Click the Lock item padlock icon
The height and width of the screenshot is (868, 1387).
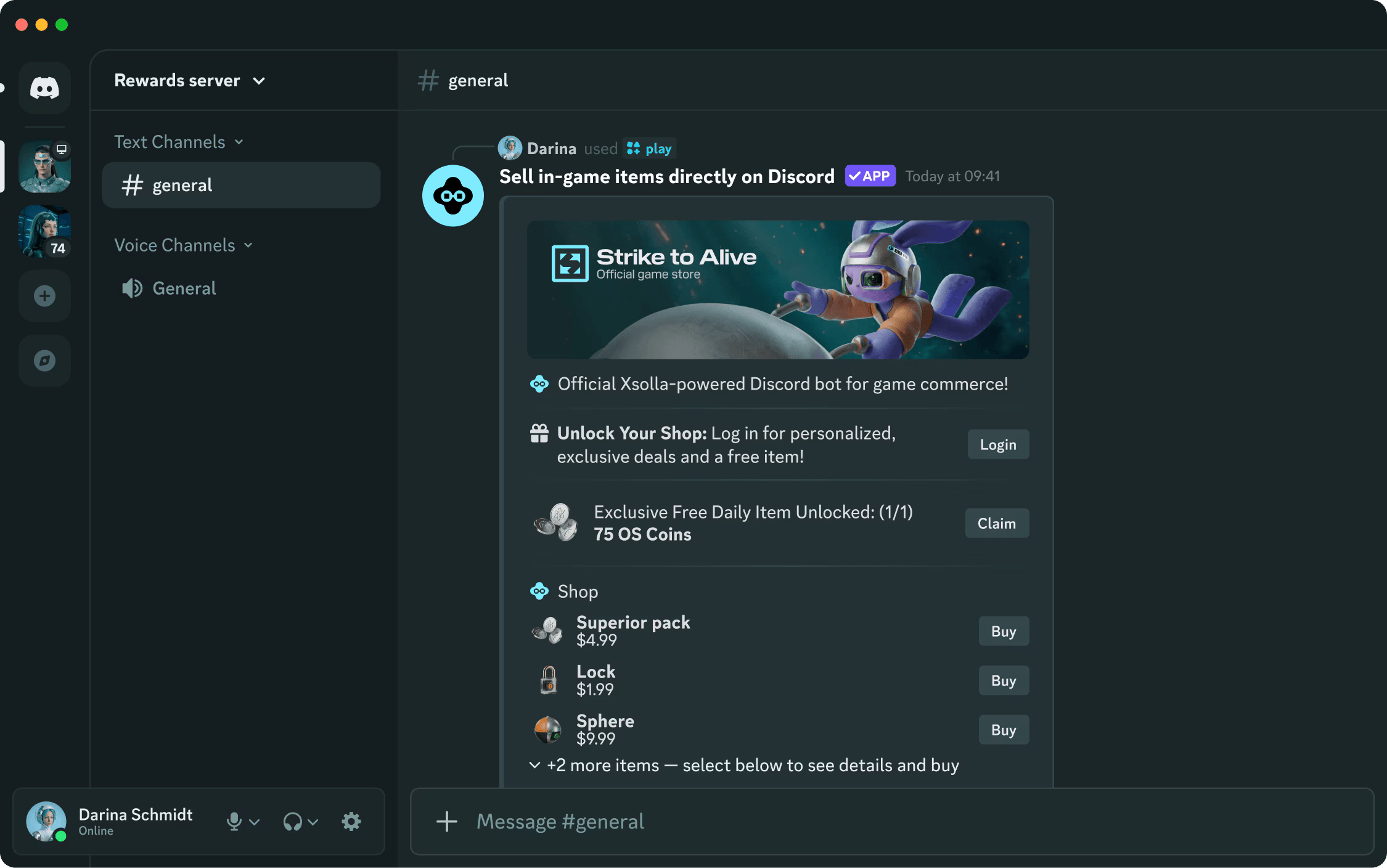pyautogui.click(x=549, y=680)
